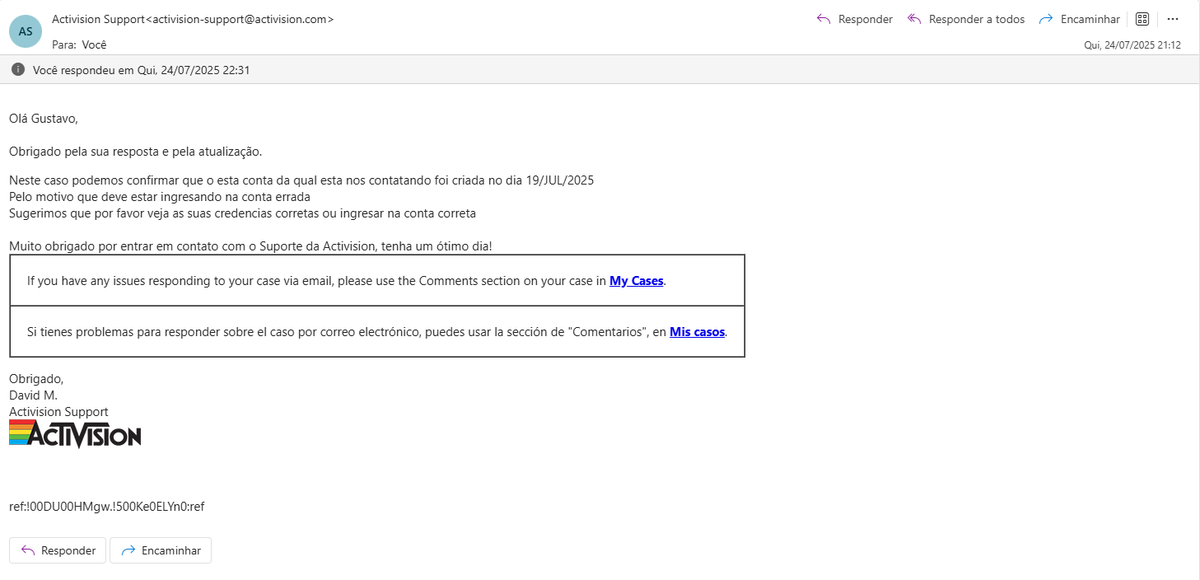Click the AS sender avatar circle
The height and width of the screenshot is (580, 1200).
coord(26,31)
